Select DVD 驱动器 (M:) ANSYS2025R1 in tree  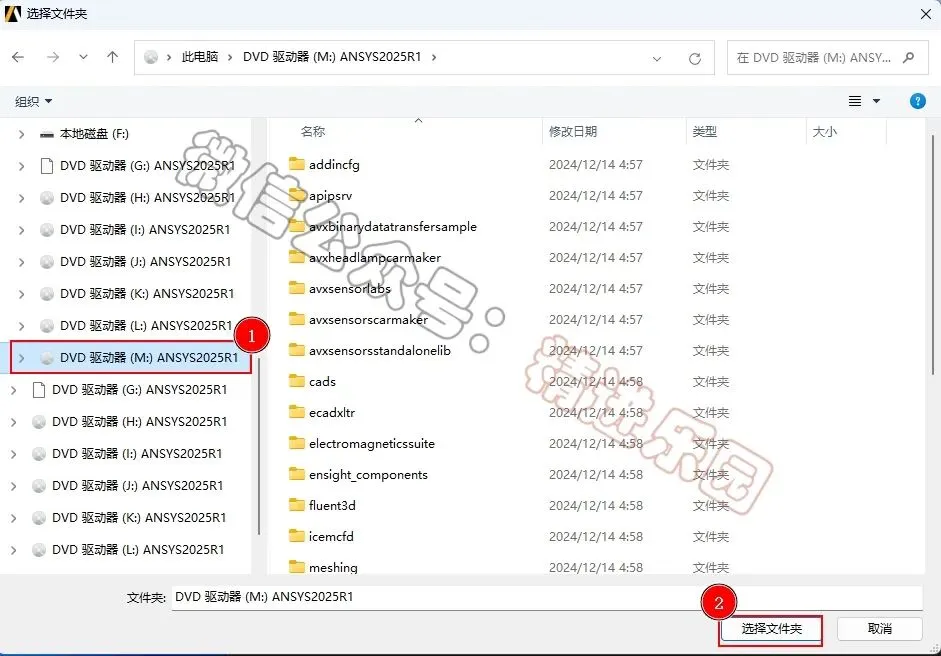tap(149, 358)
